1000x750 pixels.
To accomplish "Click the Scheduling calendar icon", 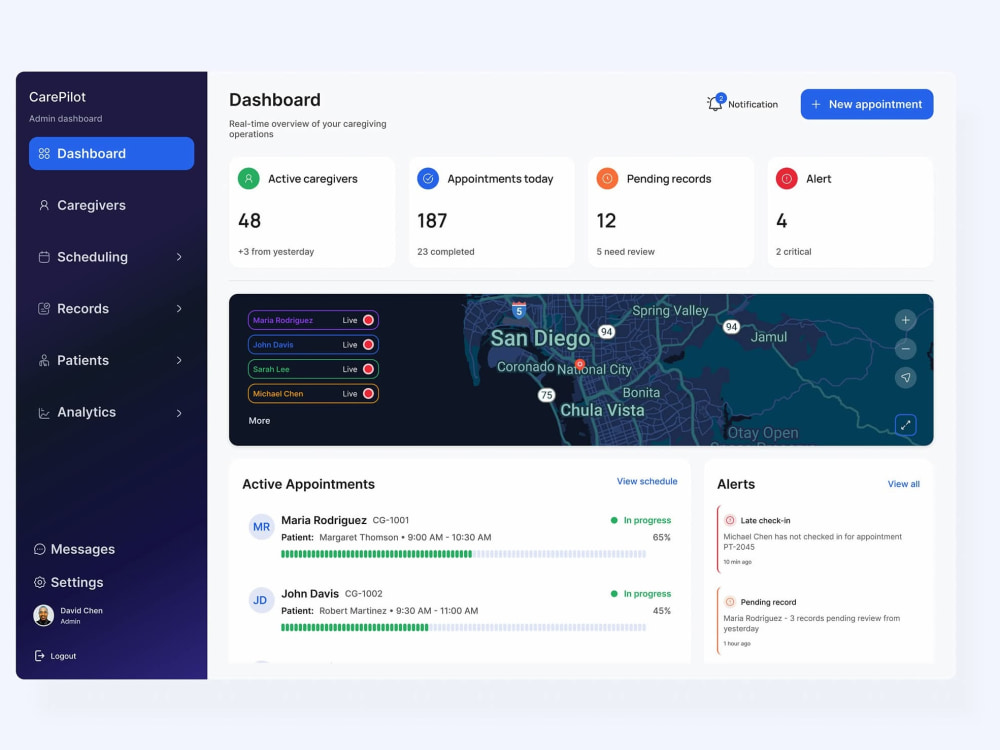I will click(x=44, y=257).
